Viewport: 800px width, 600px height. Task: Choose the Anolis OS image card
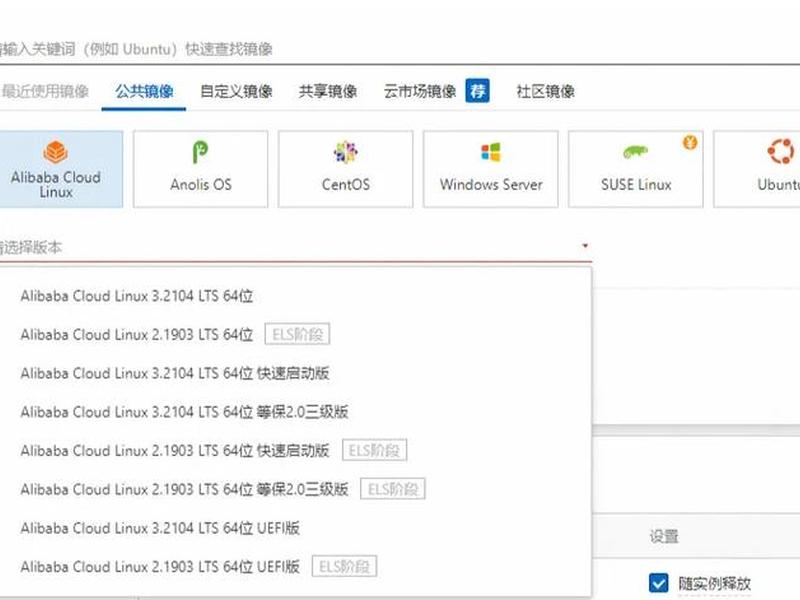201,169
